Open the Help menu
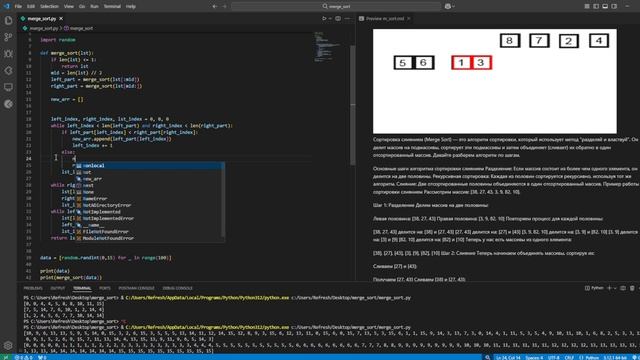The image size is (640, 360). [131, 6]
